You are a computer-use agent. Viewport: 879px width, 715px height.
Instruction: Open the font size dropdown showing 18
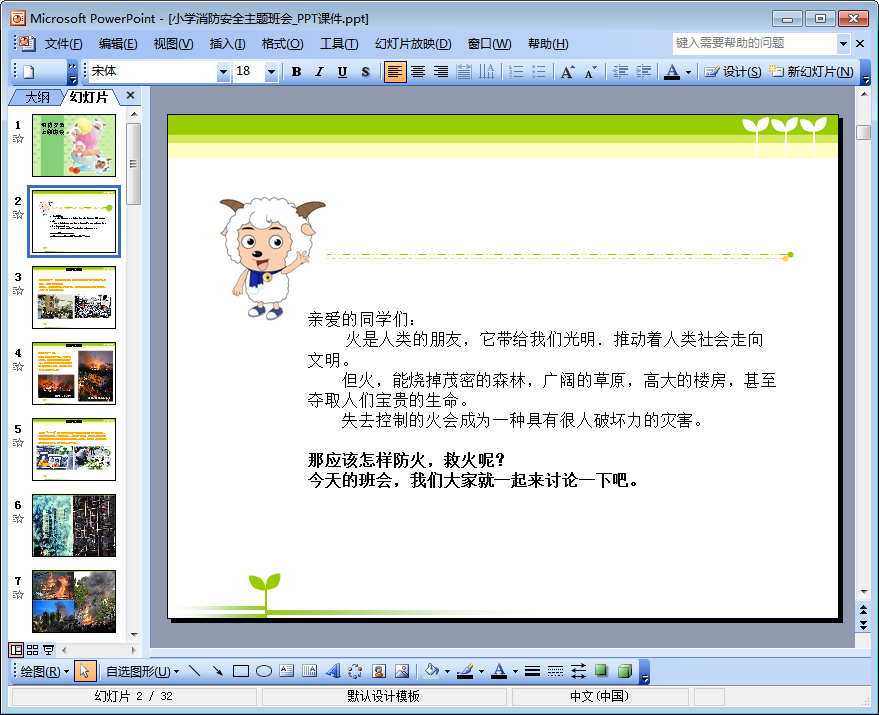tap(271, 72)
